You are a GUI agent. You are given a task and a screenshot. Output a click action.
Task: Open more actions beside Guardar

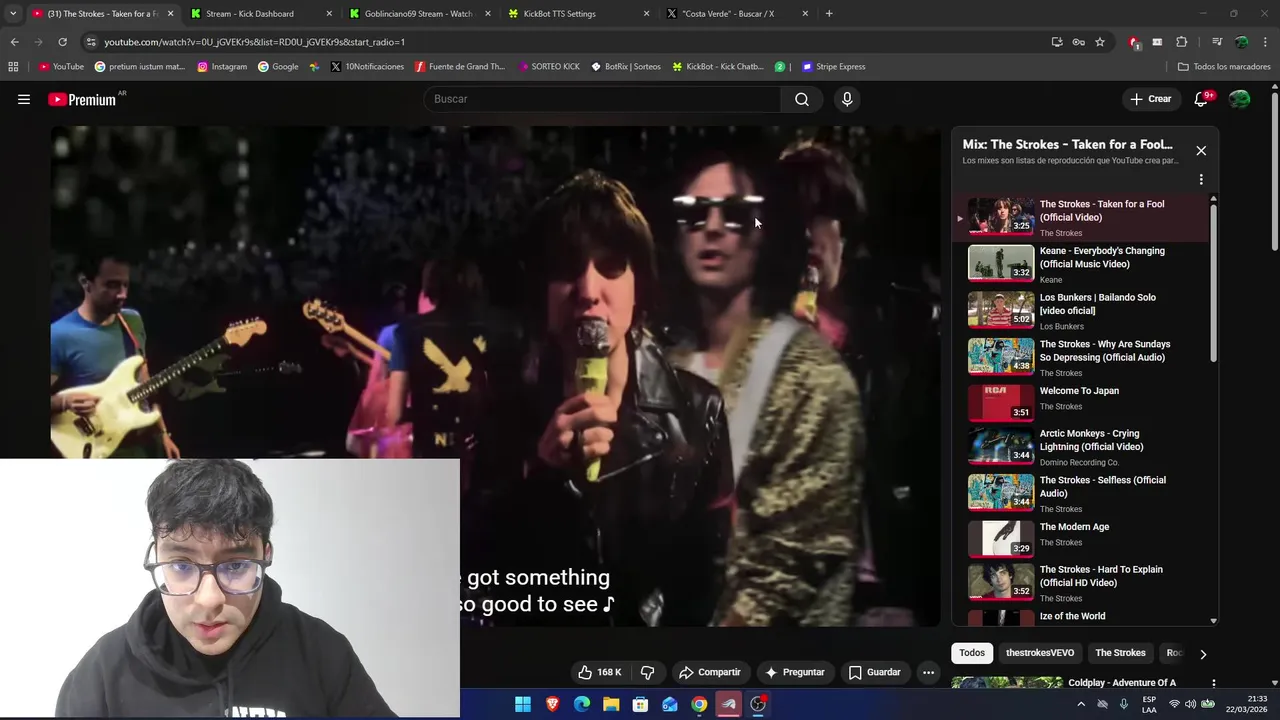tap(928, 672)
